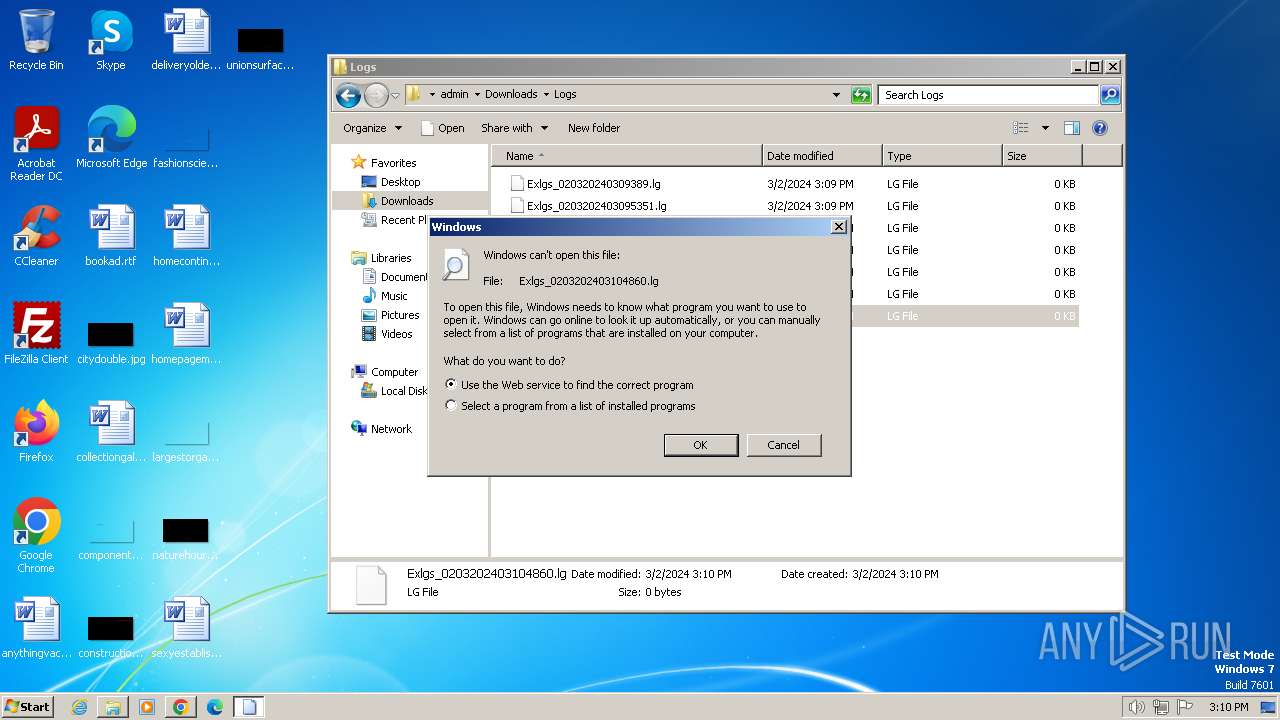Open CCleaner desktop shortcut
The image size is (1280, 720).
tap(36, 236)
